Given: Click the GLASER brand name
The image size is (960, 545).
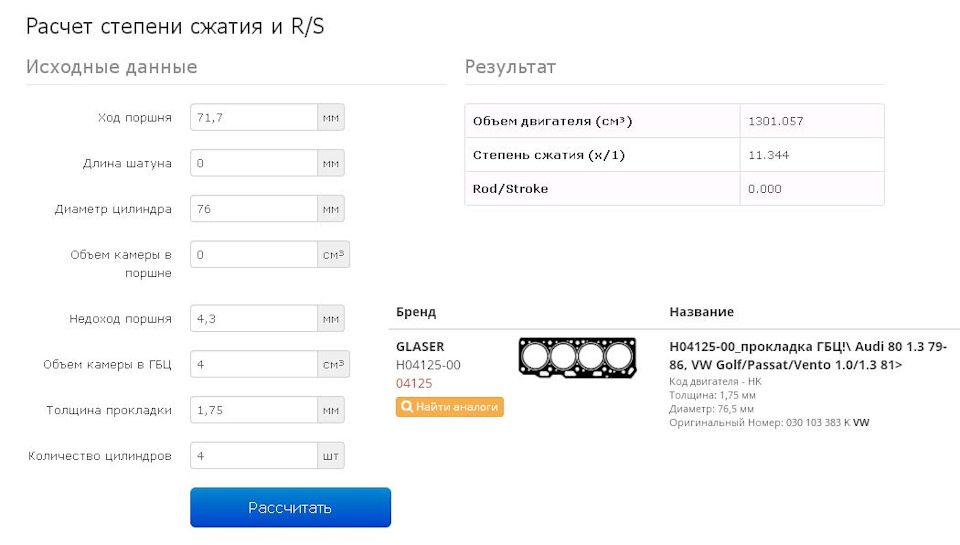Looking at the screenshot, I should pos(420,347).
